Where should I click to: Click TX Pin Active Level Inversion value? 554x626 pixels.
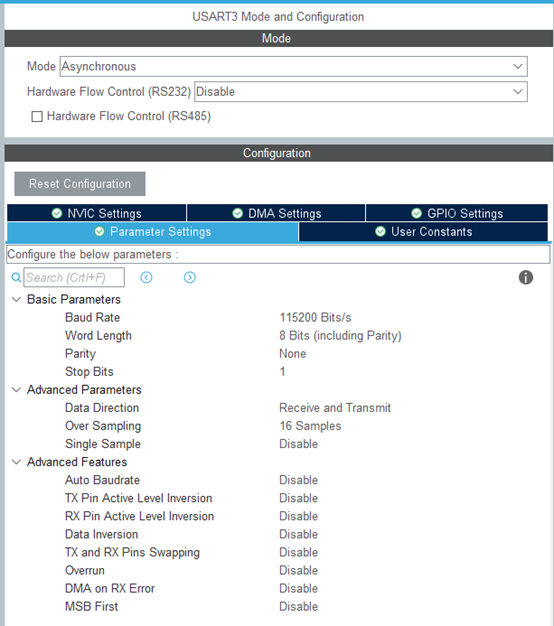coord(298,498)
